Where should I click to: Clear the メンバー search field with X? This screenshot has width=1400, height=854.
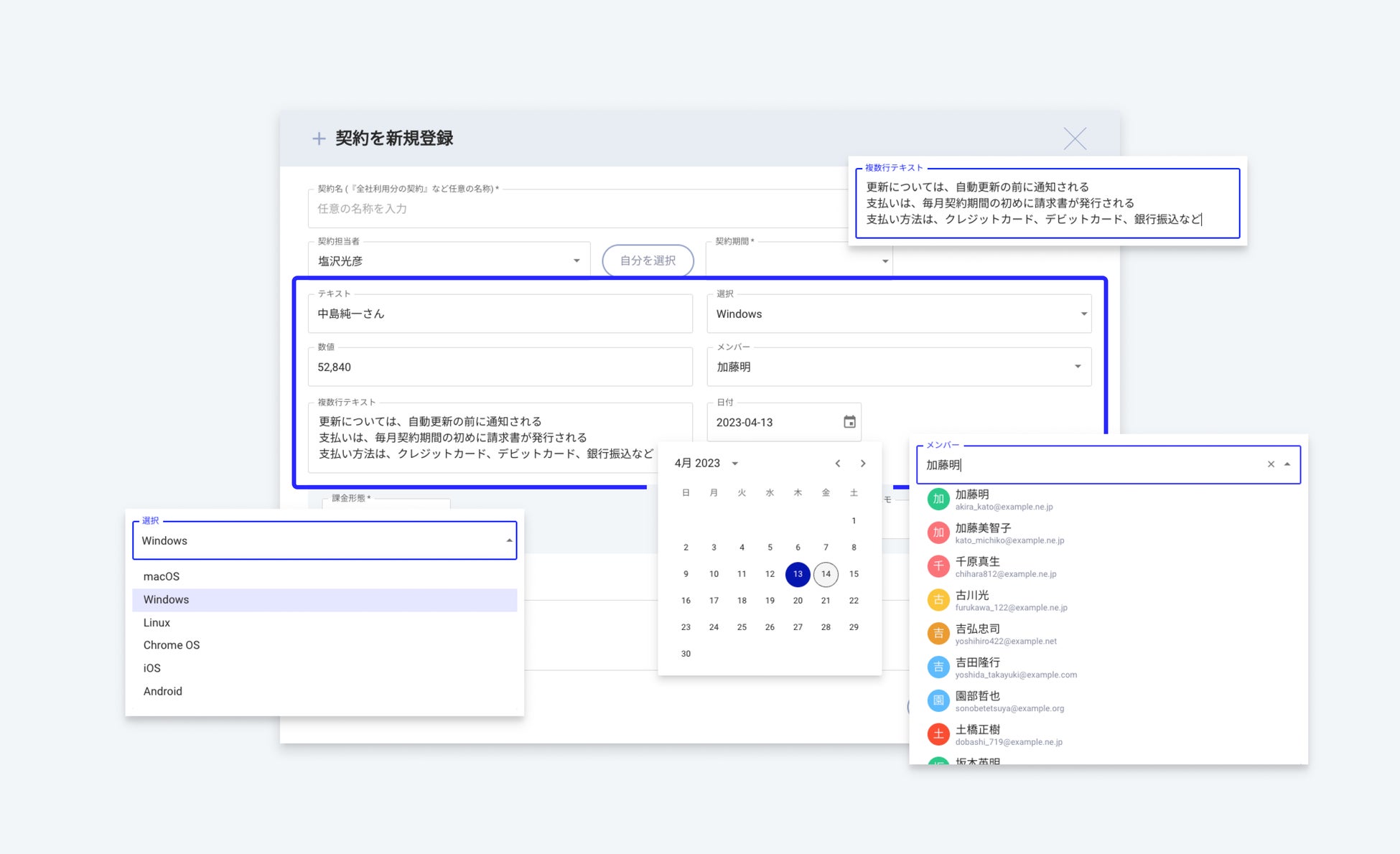point(1271,464)
